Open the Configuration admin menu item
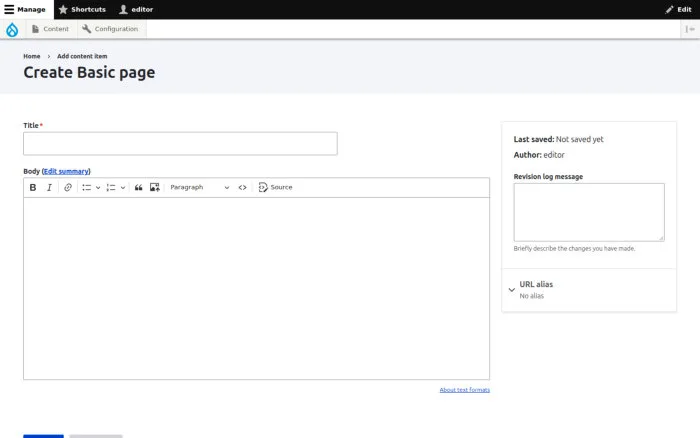Screen dimensions: 700x438 click(110, 29)
